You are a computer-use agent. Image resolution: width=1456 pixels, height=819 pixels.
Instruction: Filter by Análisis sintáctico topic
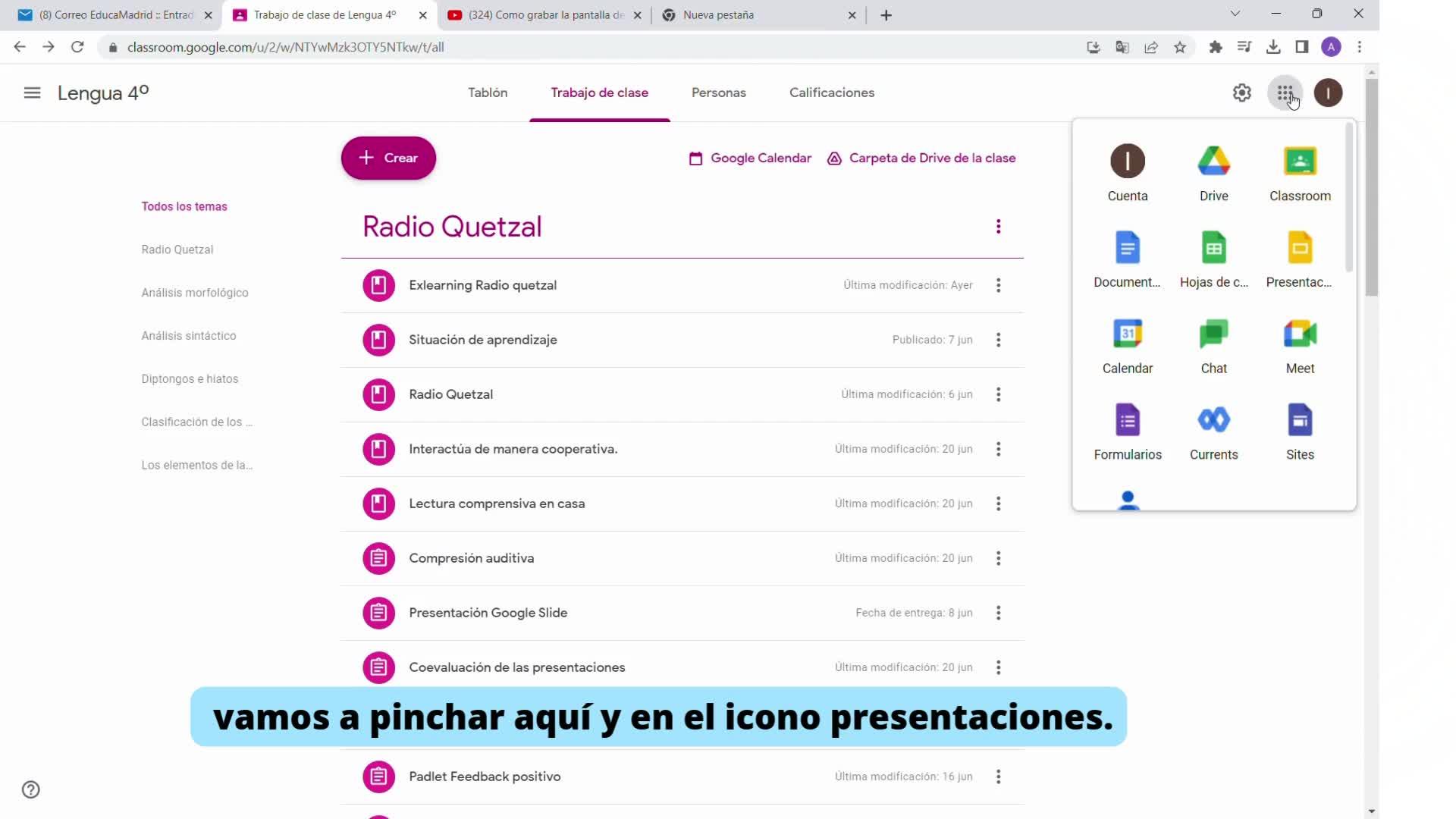(188, 336)
